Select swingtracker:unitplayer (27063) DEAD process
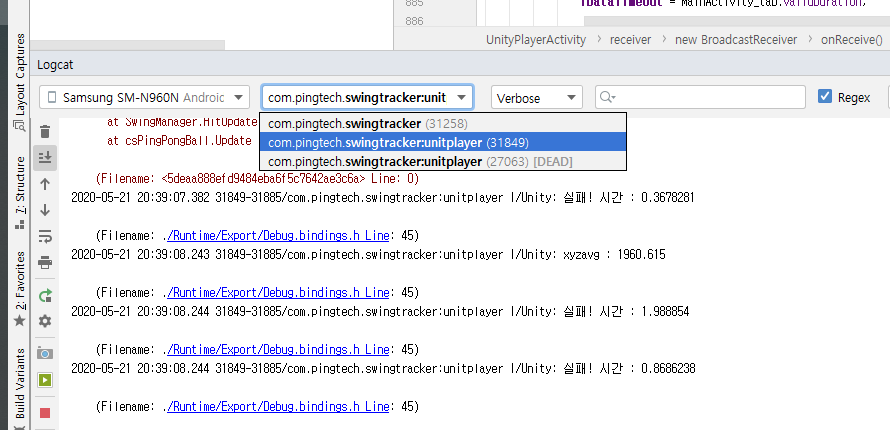 click(443, 162)
